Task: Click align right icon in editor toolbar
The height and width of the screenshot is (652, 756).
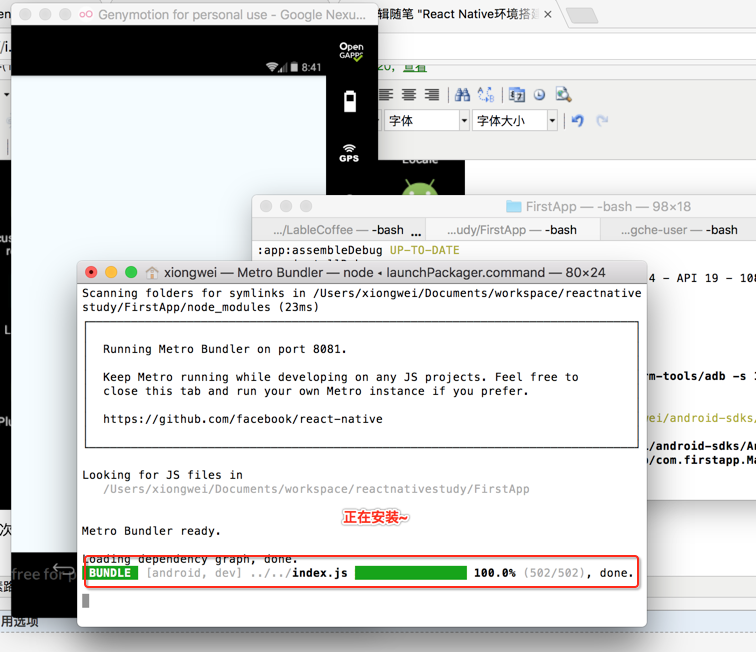Action: tap(432, 95)
